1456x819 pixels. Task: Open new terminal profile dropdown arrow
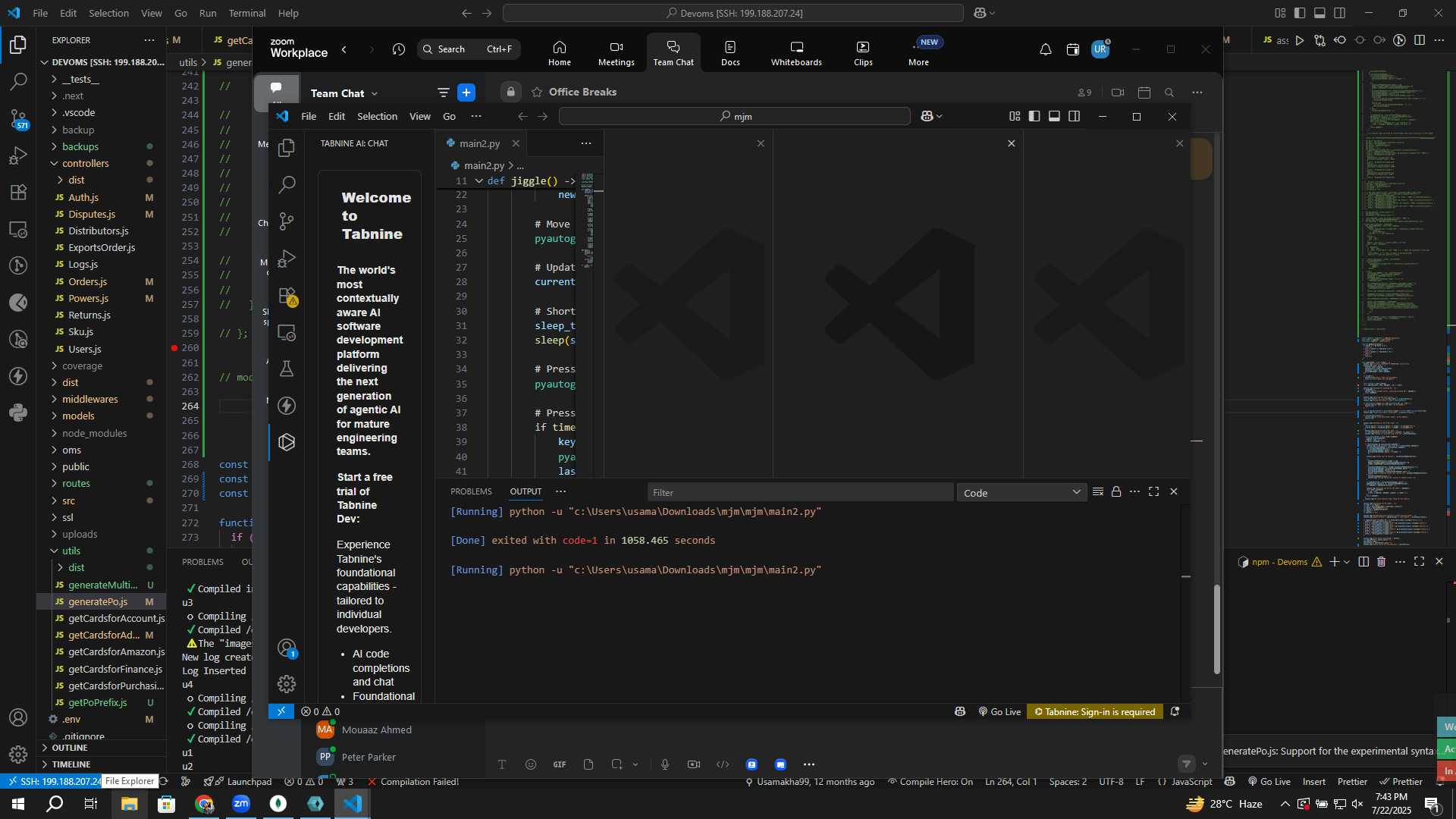click(1347, 562)
